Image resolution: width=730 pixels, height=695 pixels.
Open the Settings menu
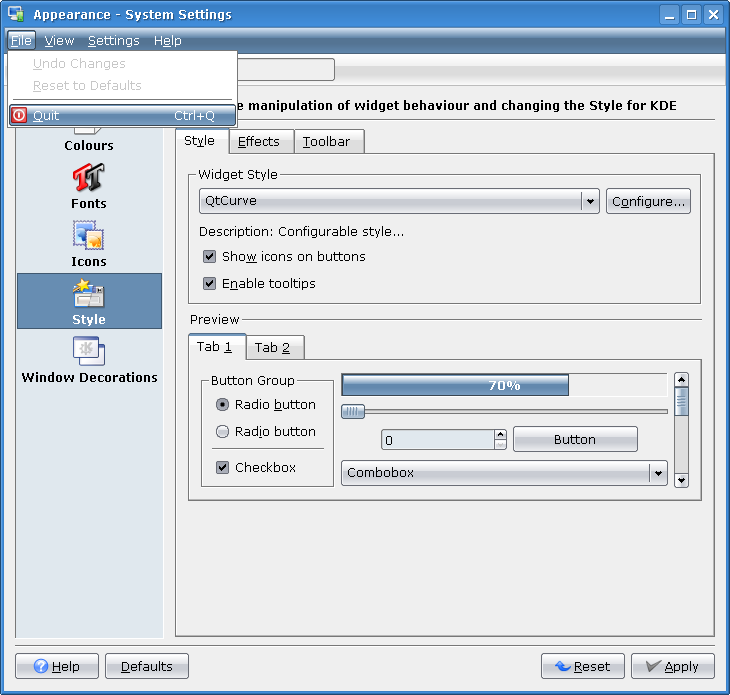click(x=114, y=41)
